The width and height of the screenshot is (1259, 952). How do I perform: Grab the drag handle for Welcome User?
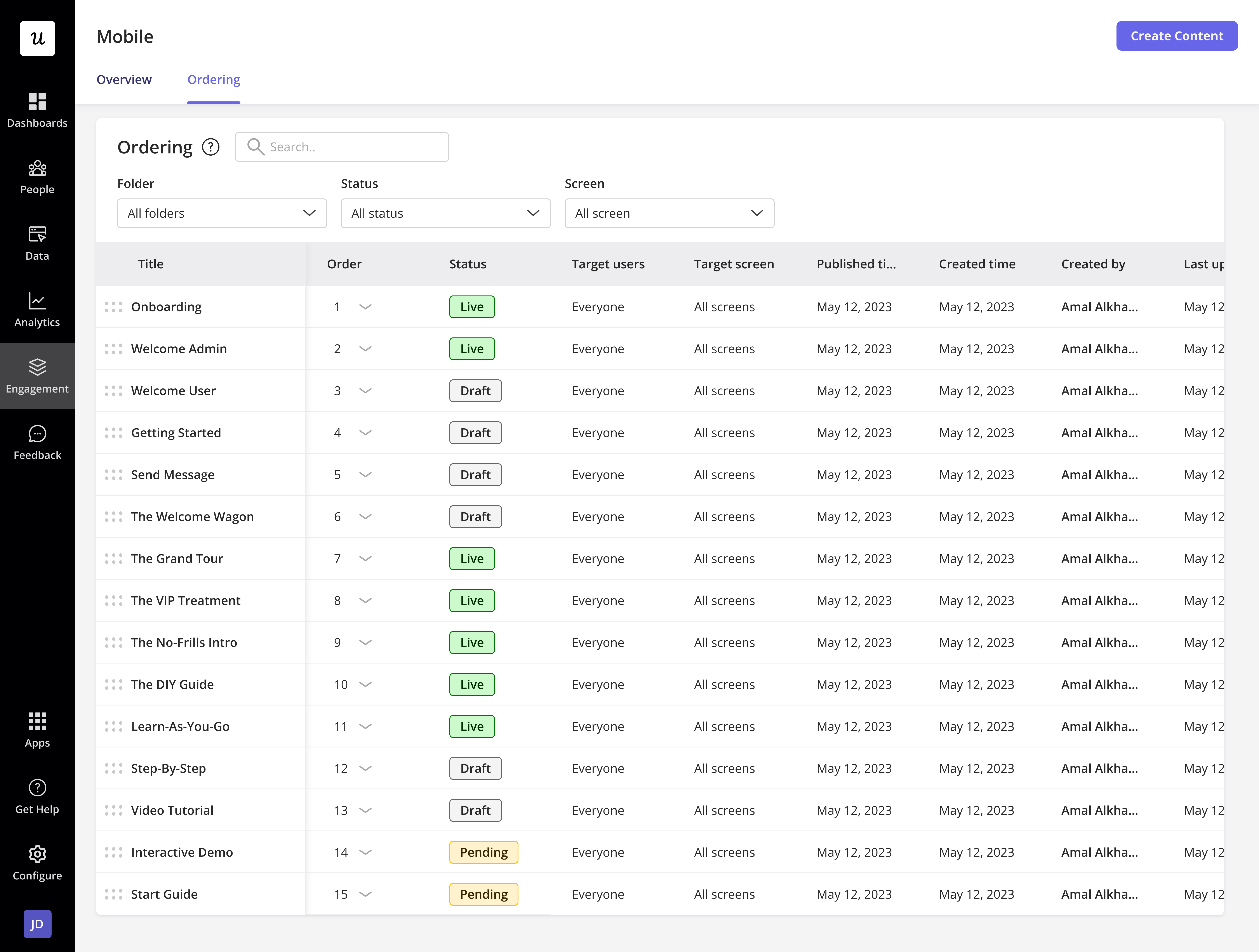point(114,391)
